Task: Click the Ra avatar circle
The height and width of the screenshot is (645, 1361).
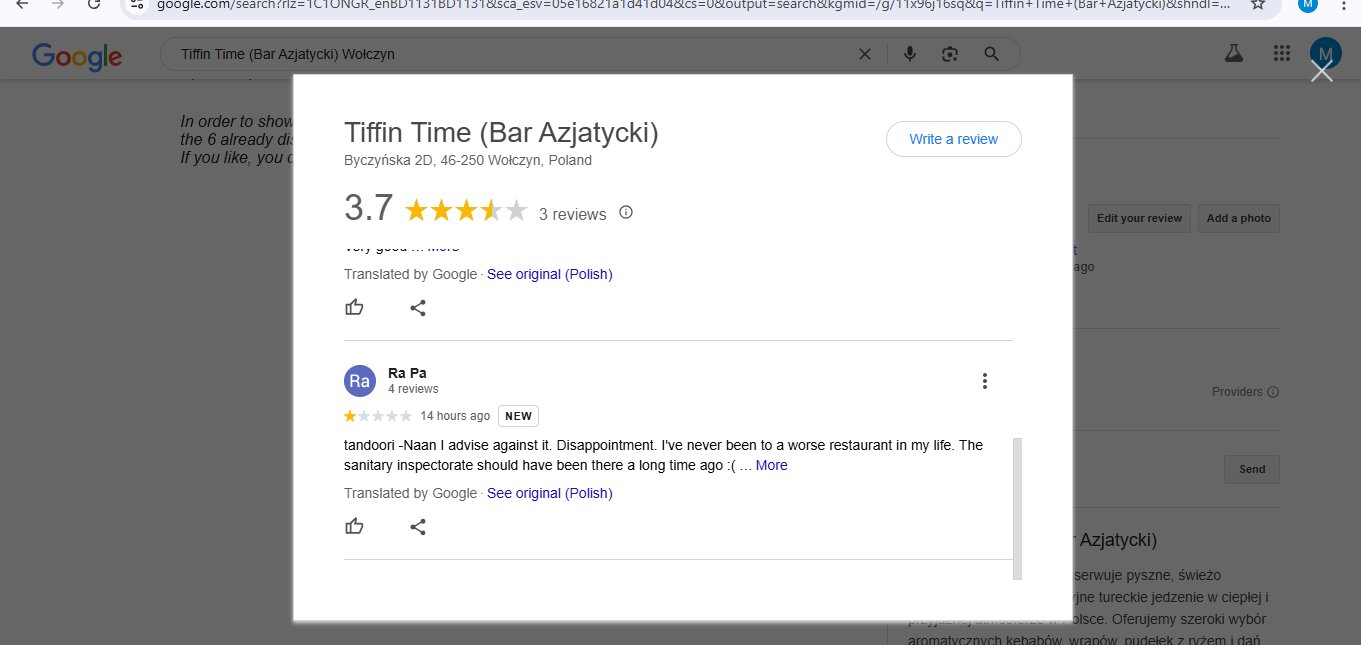Action: (360, 381)
